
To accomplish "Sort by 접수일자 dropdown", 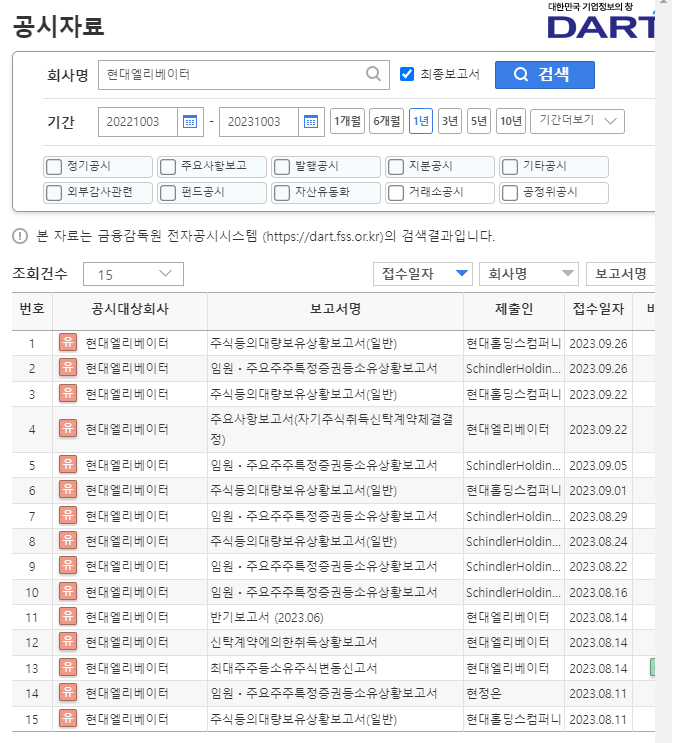I will (x=423, y=274).
